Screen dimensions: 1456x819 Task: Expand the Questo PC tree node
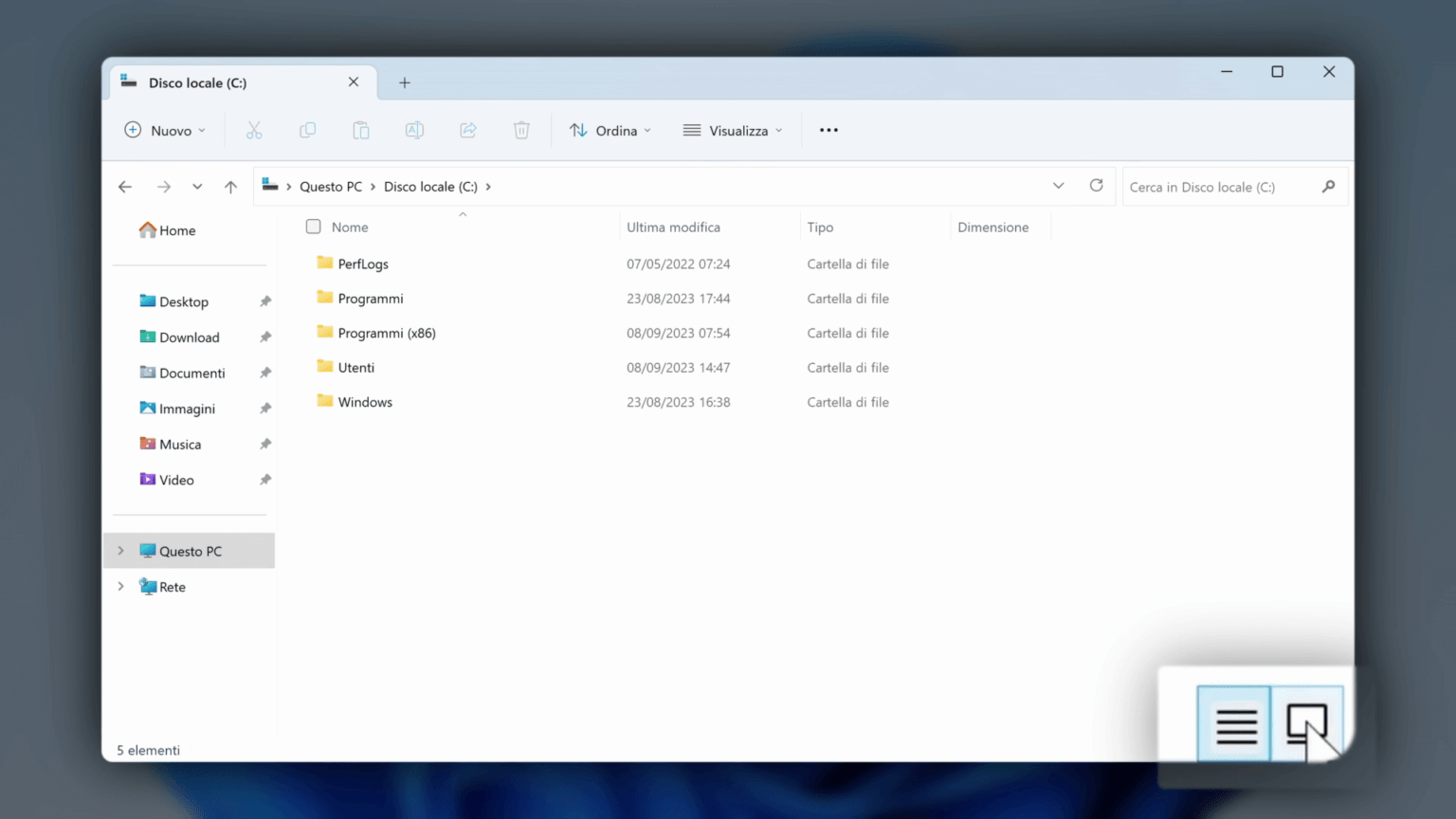click(120, 551)
